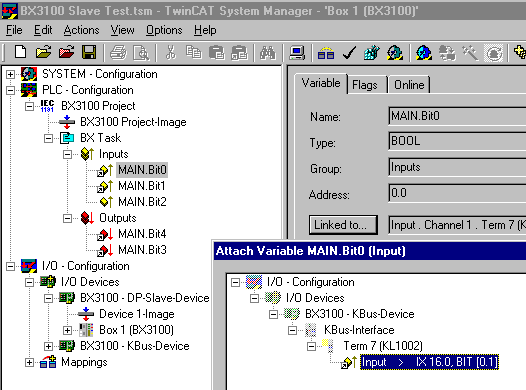Select MAIN.Bit3 output variable

point(142,250)
